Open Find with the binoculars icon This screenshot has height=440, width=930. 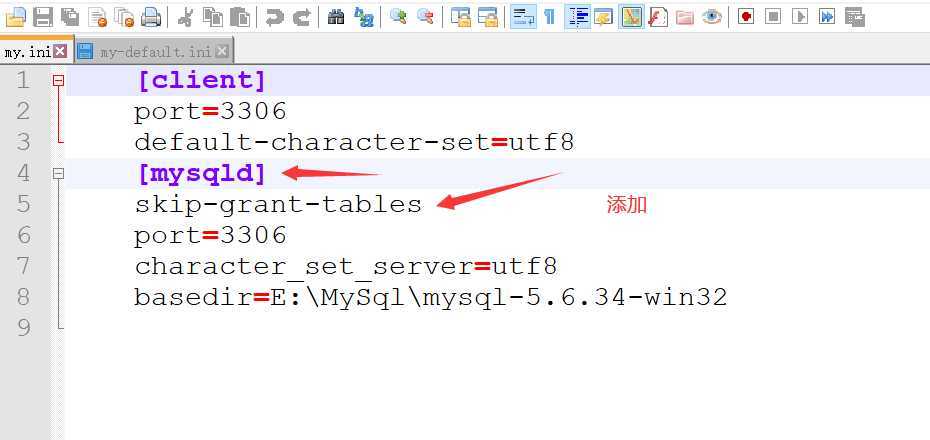pyautogui.click(x=336, y=17)
